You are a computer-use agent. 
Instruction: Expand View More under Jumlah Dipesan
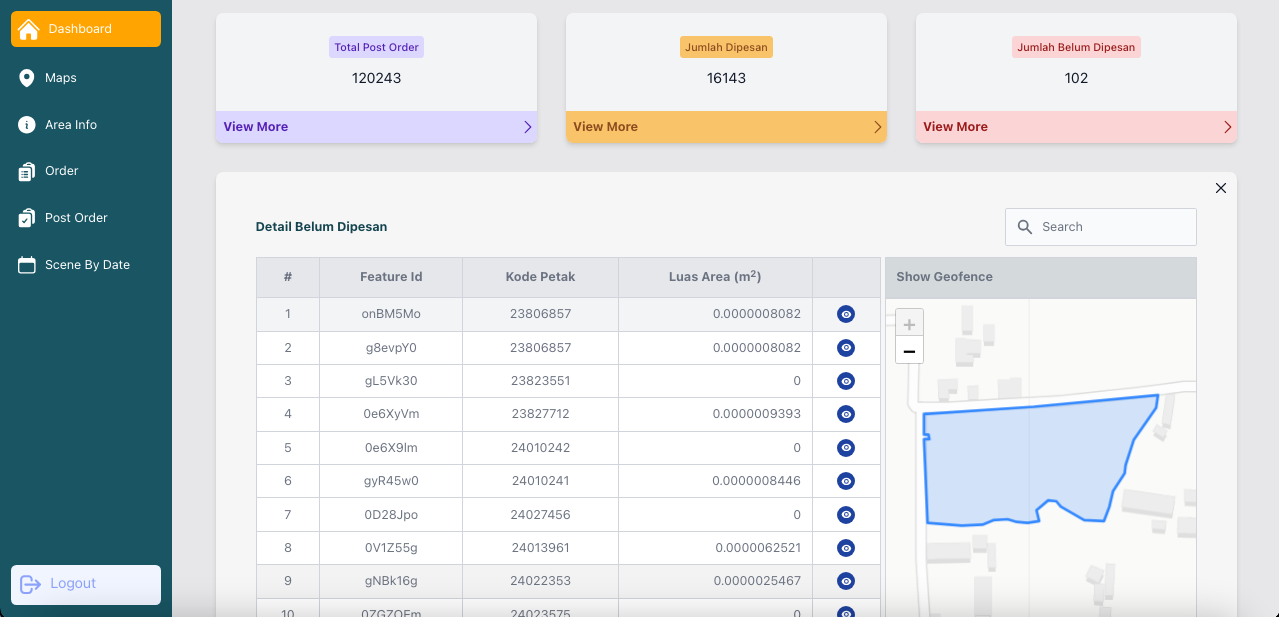pos(726,127)
